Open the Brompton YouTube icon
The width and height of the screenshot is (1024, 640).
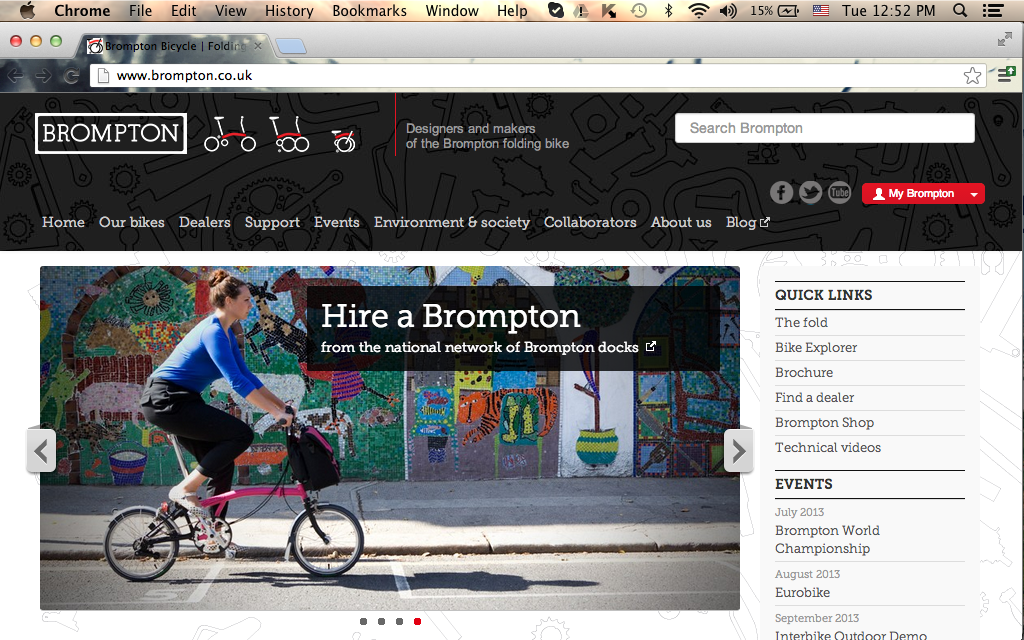(x=839, y=193)
